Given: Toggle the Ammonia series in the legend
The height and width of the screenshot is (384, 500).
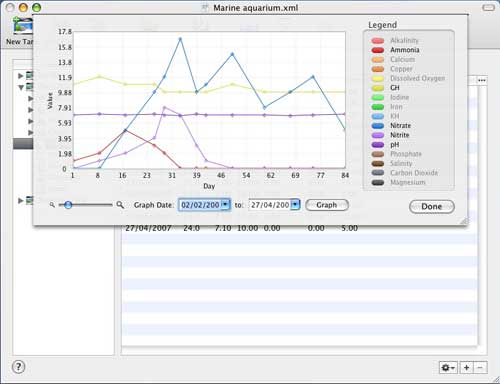Looking at the screenshot, I should (395, 50).
